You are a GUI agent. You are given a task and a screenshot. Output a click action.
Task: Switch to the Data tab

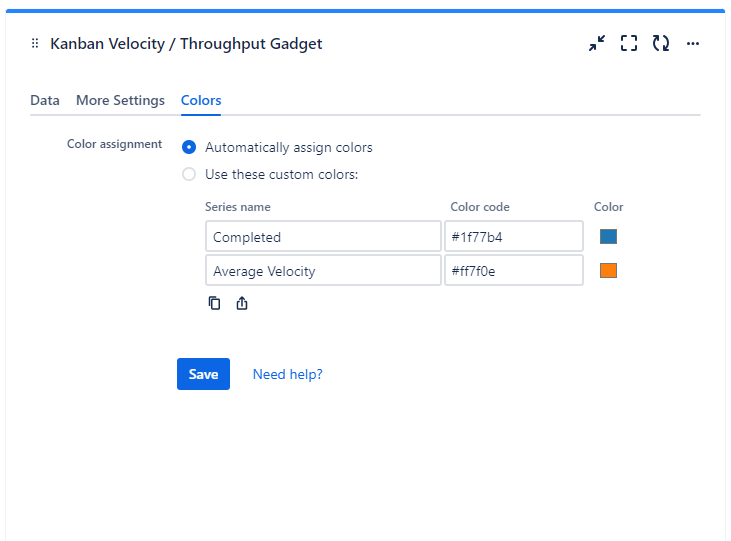pyautogui.click(x=45, y=100)
